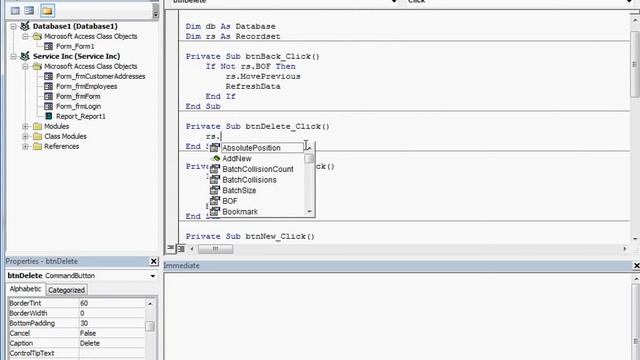Screen dimensions: 640x360
Task: Click the View Object icon in Project Explorer
Action: pyautogui.click(x=29, y=11)
